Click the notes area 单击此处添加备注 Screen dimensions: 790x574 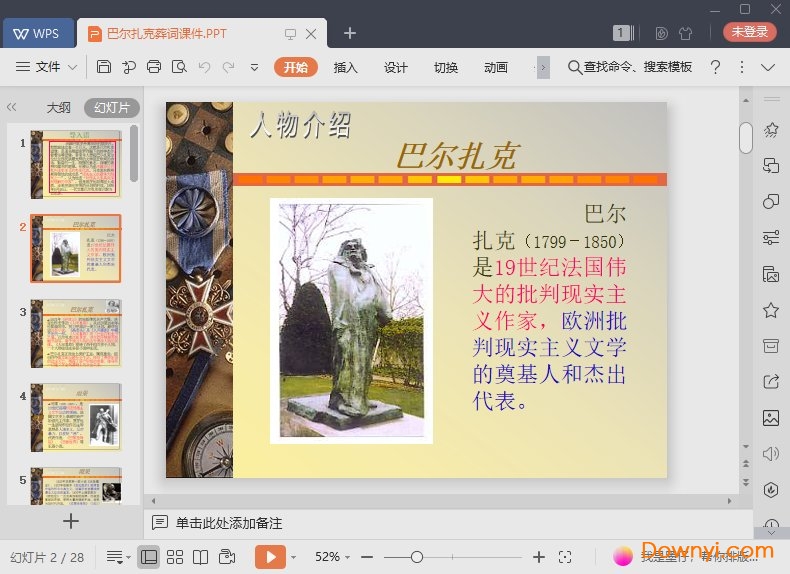pyautogui.click(x=228, y=523)
